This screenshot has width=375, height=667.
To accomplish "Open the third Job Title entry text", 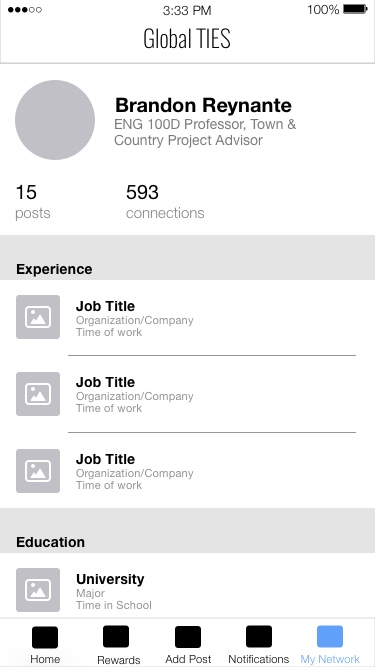I will [134, 472].
